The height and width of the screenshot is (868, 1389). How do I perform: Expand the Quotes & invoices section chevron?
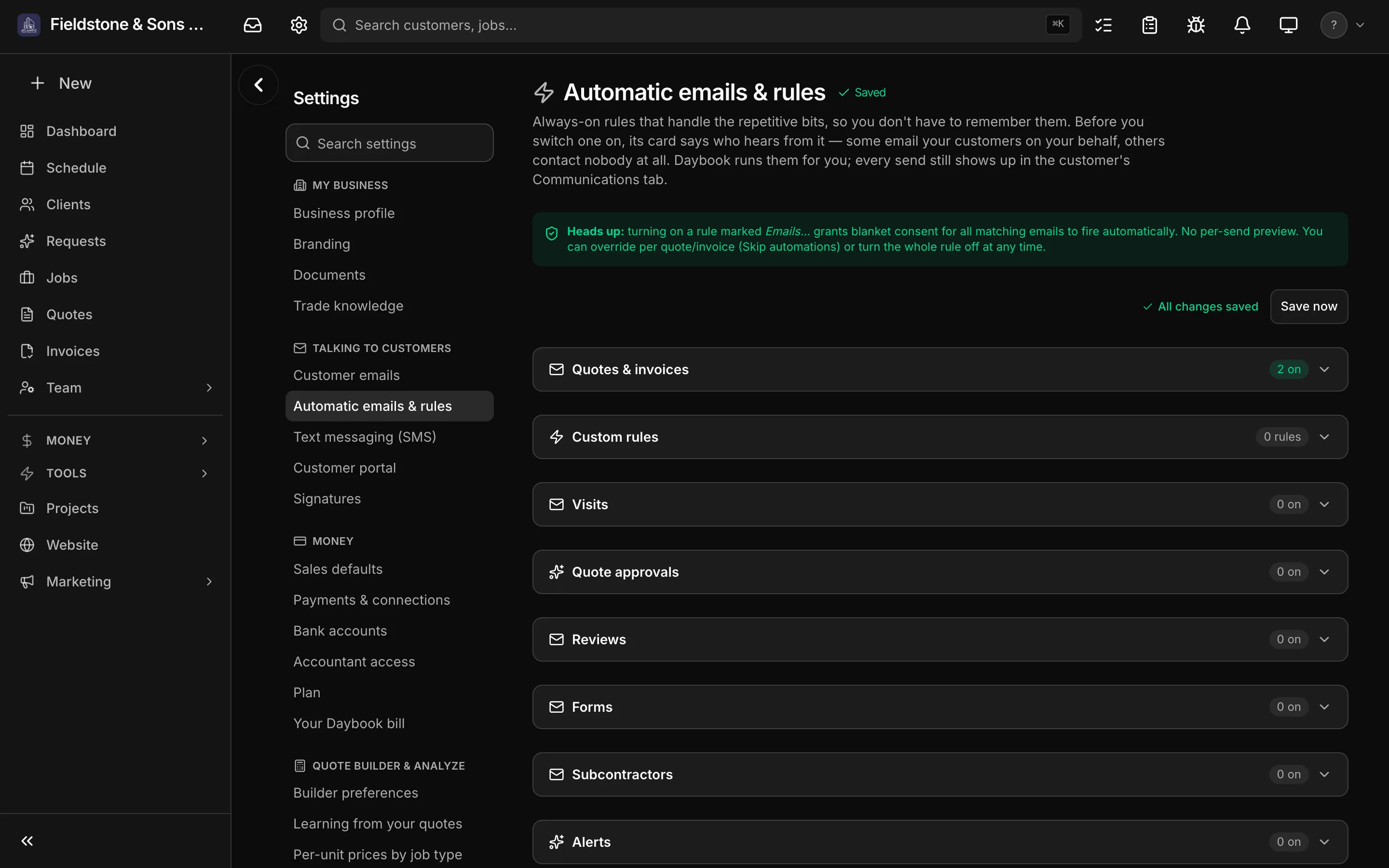(x=1324, y=369)
